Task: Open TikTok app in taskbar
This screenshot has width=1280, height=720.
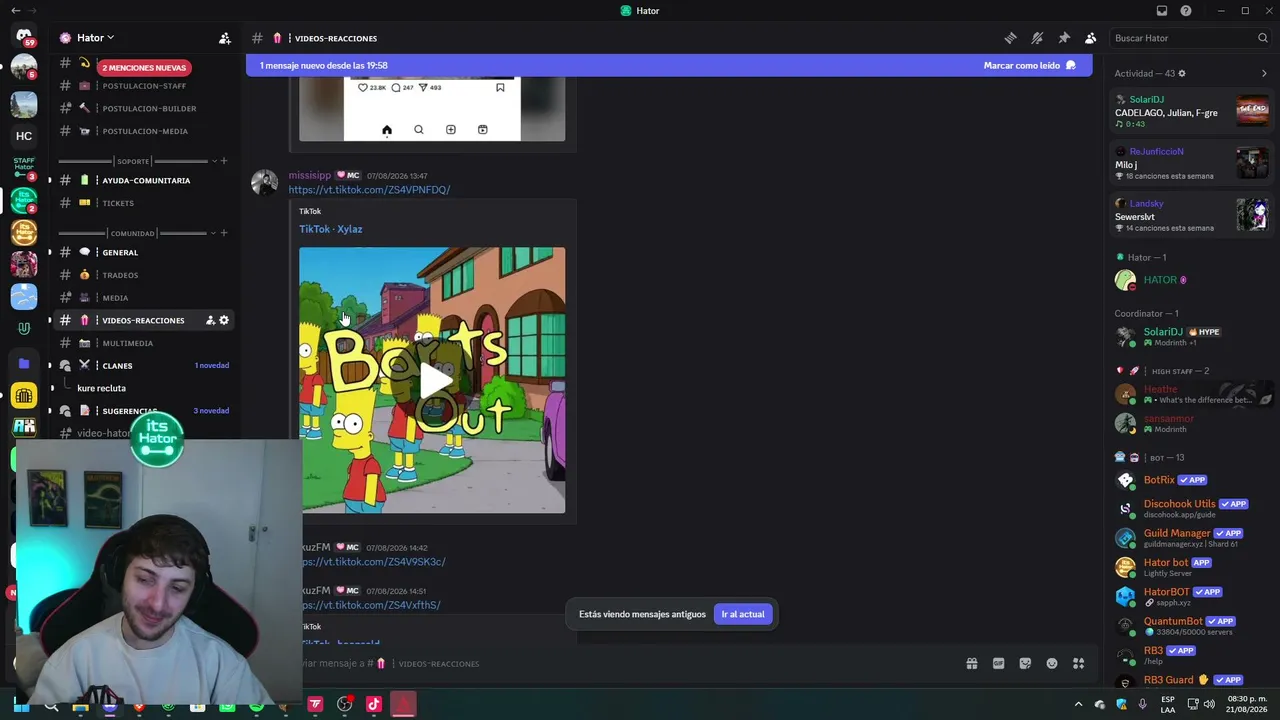Action: [x=374, y=704]
